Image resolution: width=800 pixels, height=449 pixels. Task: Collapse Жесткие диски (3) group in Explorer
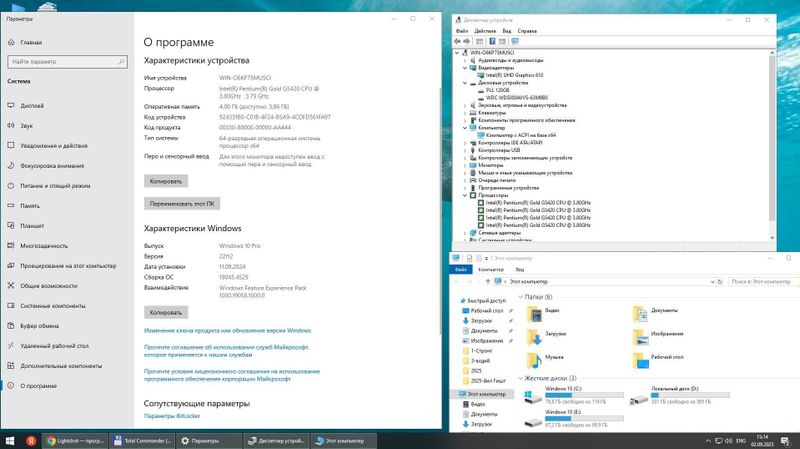pos(520,379)
